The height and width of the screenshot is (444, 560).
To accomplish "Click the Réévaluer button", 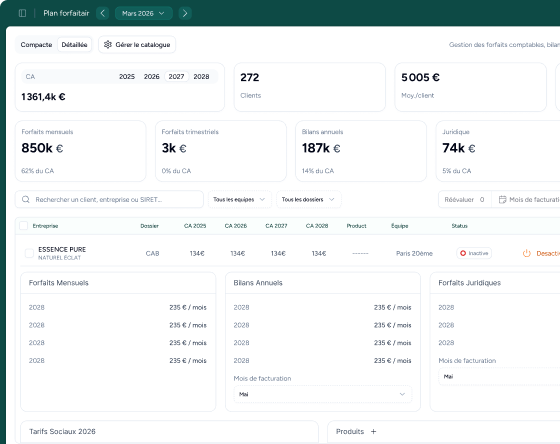I will (465, 199).
